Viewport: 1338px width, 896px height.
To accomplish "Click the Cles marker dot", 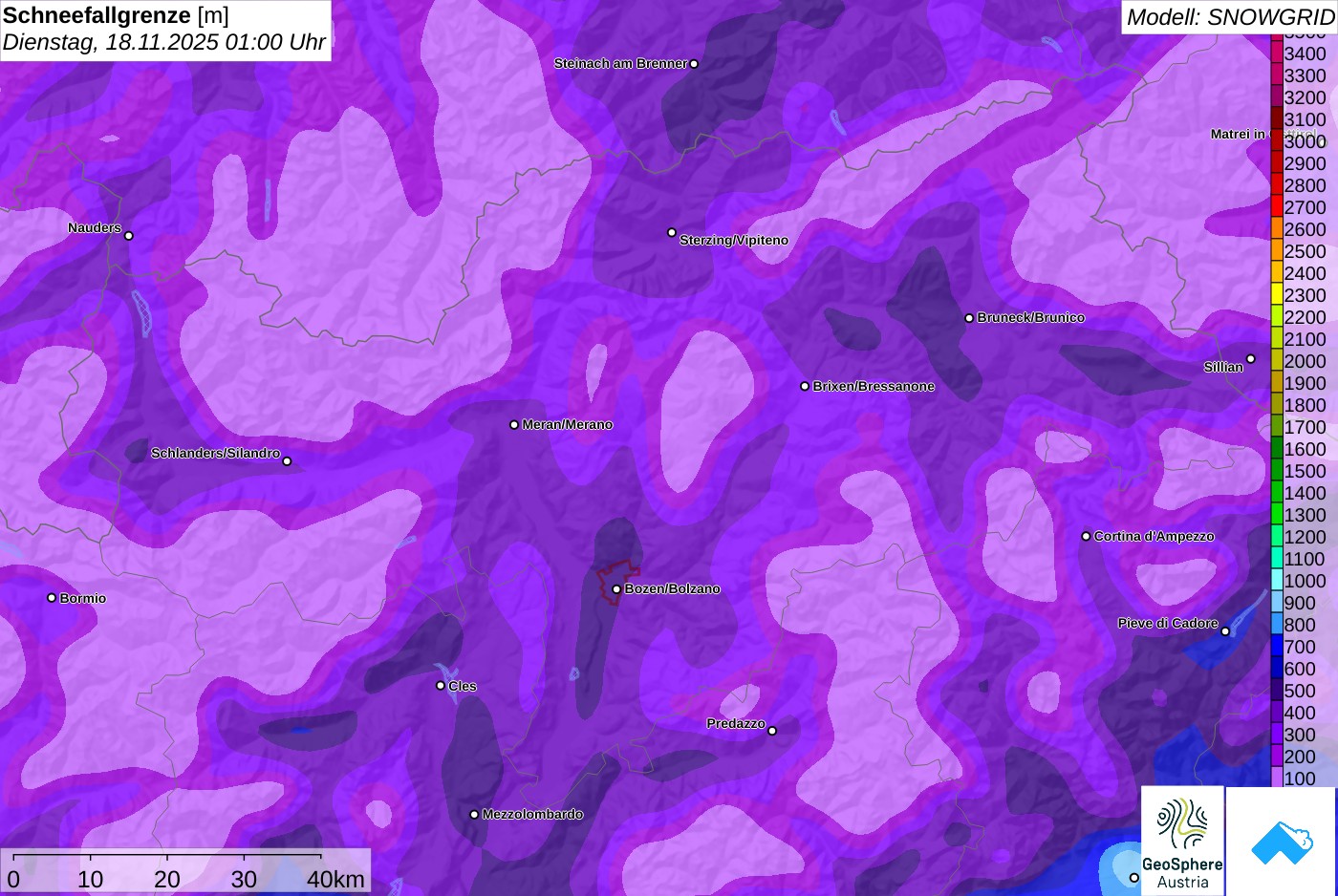I will [441, 686].
